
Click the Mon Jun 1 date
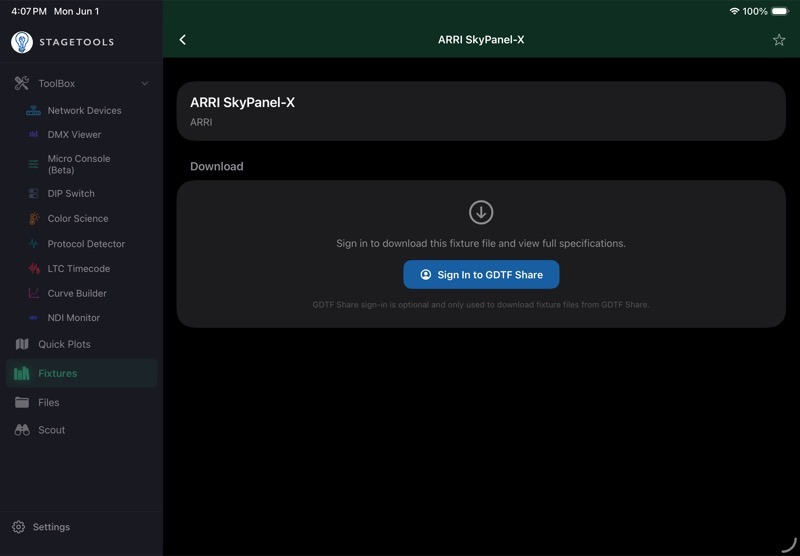(77, 11)
